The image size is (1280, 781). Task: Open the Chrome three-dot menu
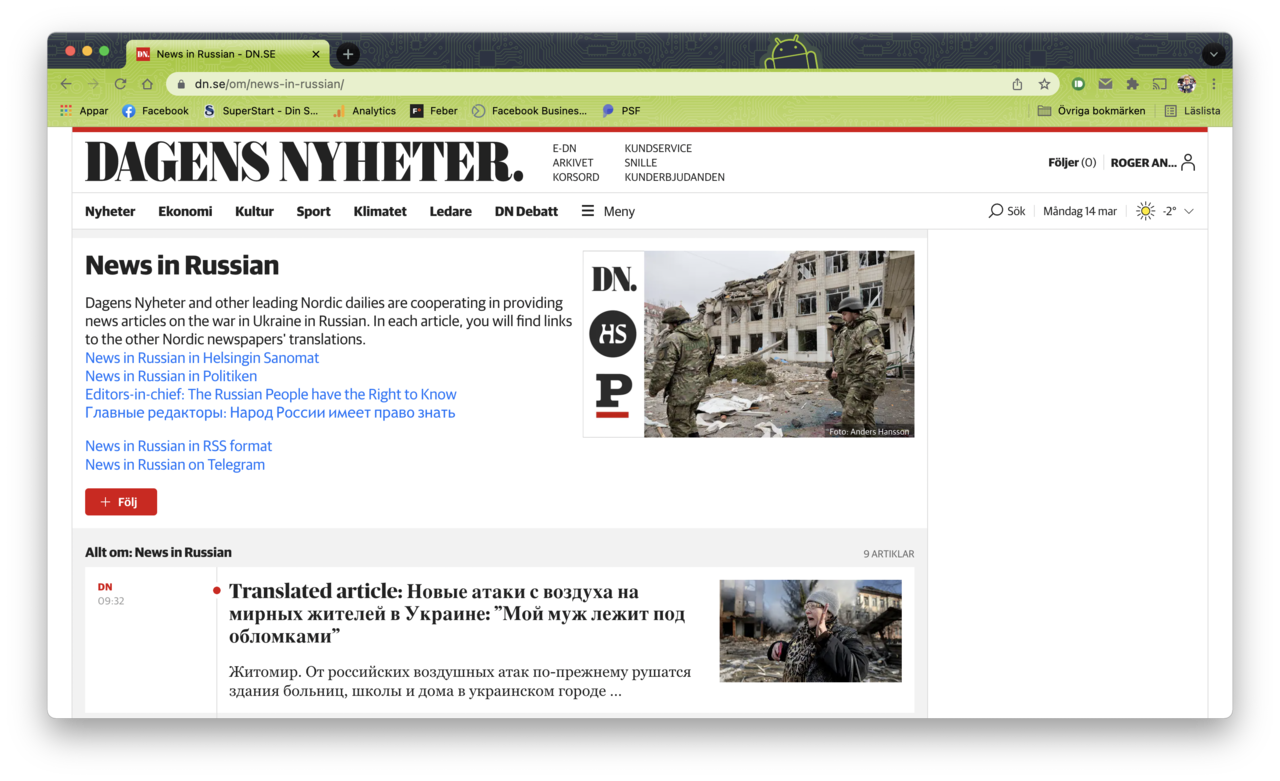pos(1214,84)
